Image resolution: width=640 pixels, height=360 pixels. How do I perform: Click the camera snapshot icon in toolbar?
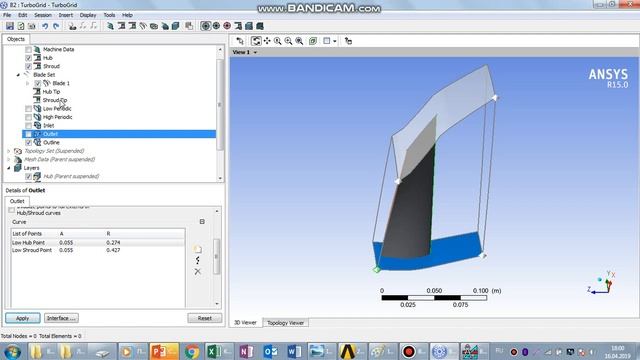point(32,26)
